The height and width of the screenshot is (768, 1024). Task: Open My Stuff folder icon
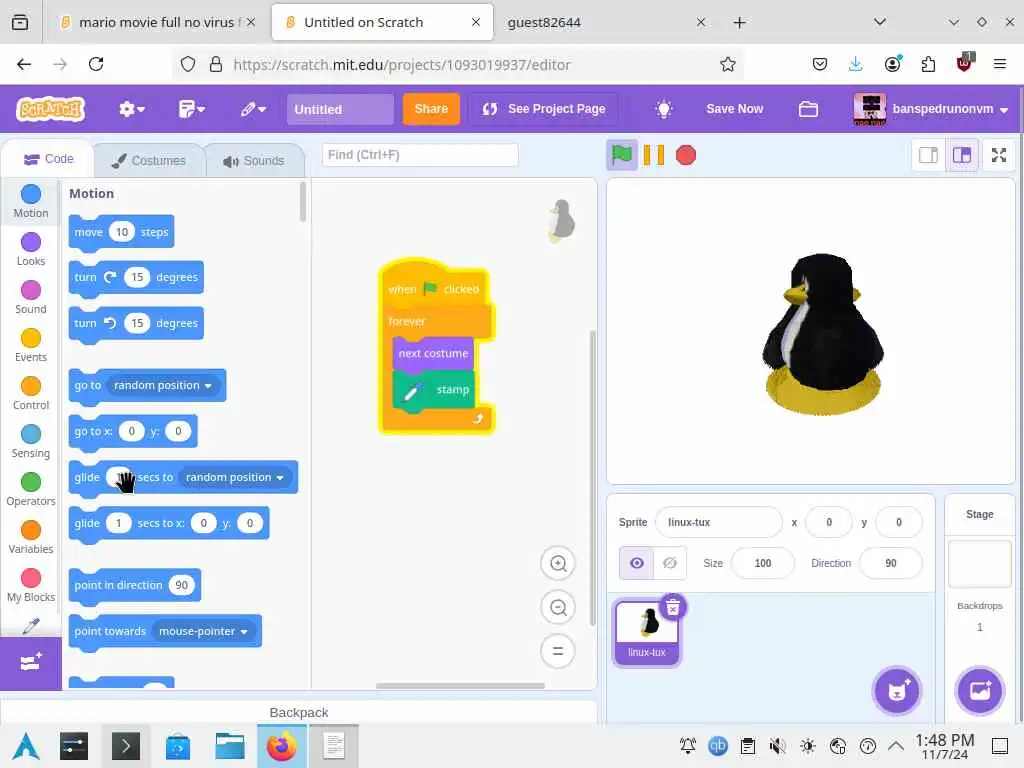point(808,109)
